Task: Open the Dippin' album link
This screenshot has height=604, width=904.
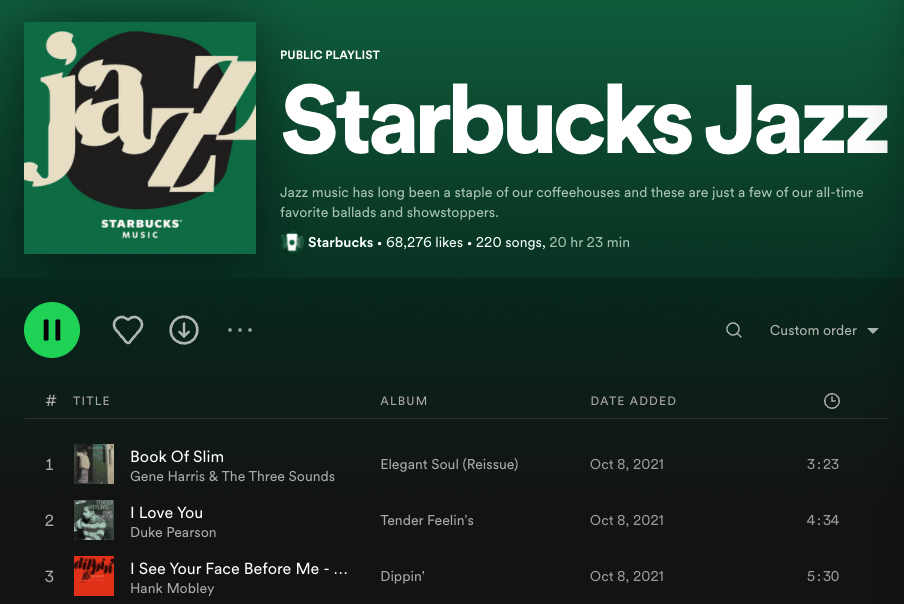Action: coord(402,576)
